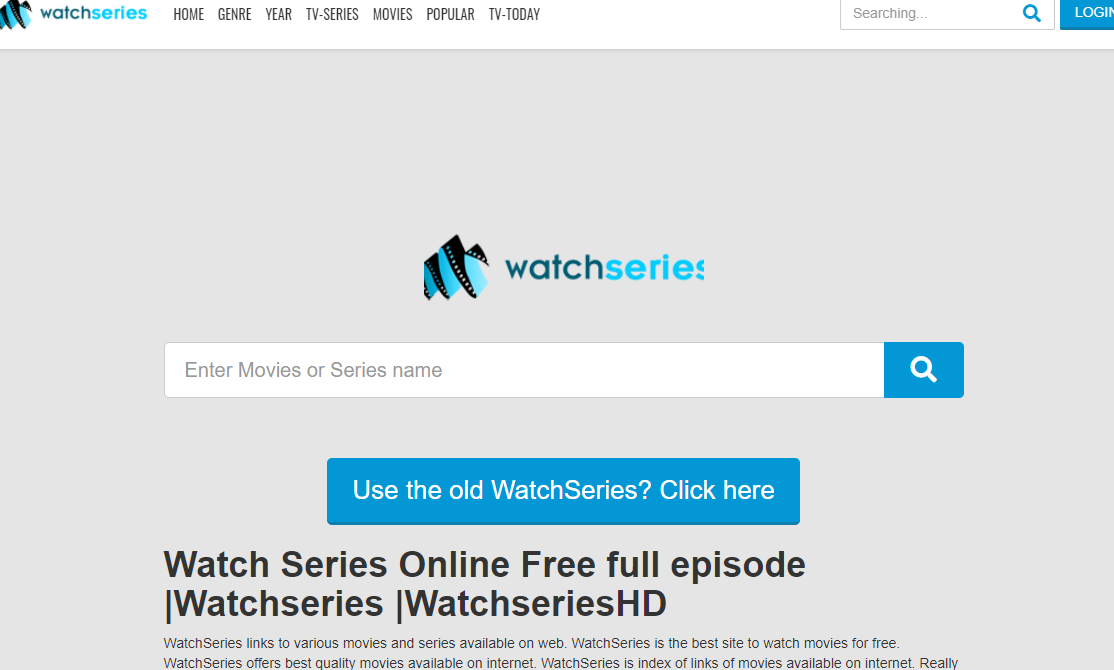The height and width of the screenshot is (670, 1114).
Task: Click the |Watchseries |WatchseriesHD heading line
Action: pyautogui.click(x=415, y=604)
